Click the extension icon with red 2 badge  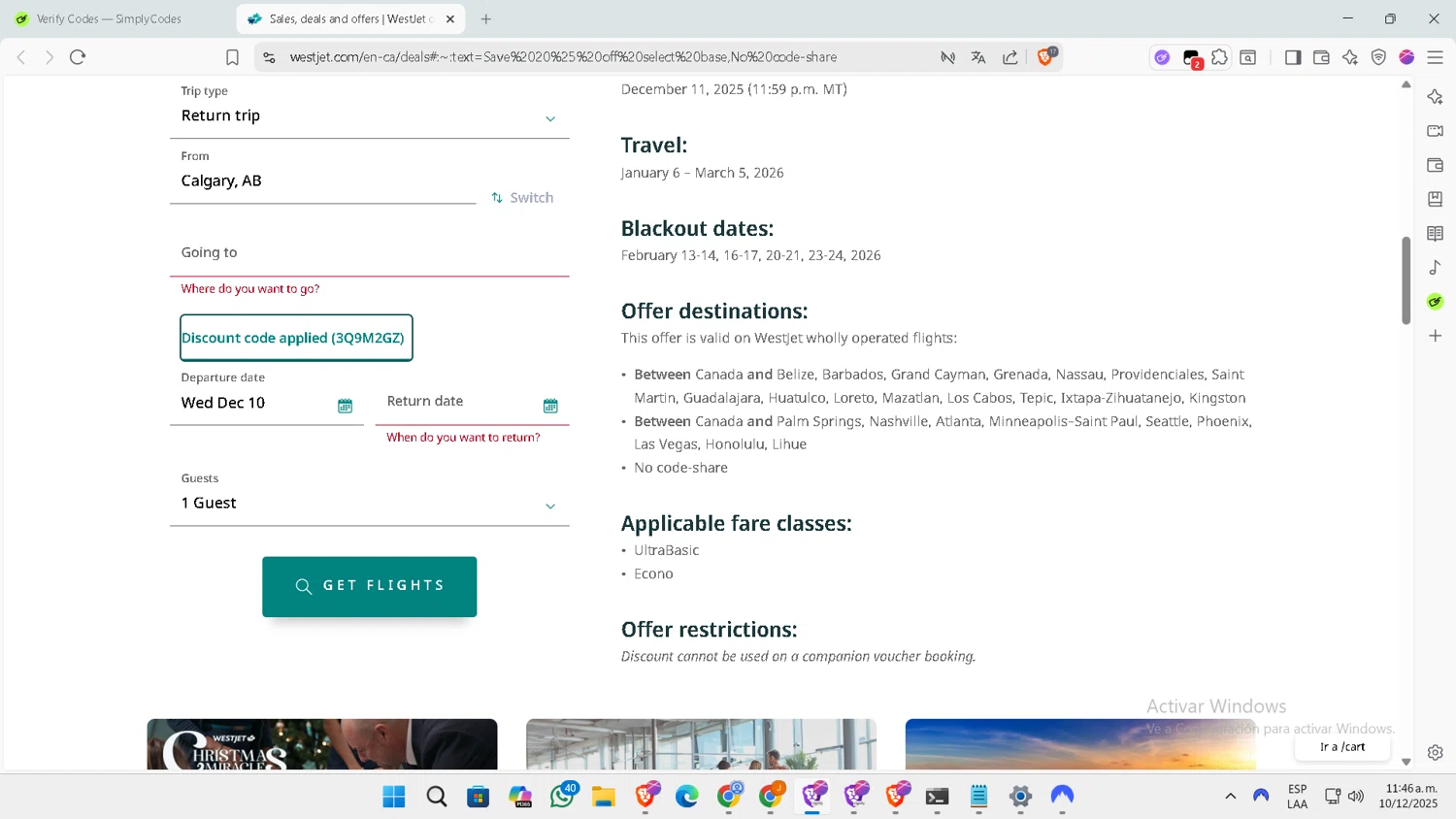point(1192,58)
